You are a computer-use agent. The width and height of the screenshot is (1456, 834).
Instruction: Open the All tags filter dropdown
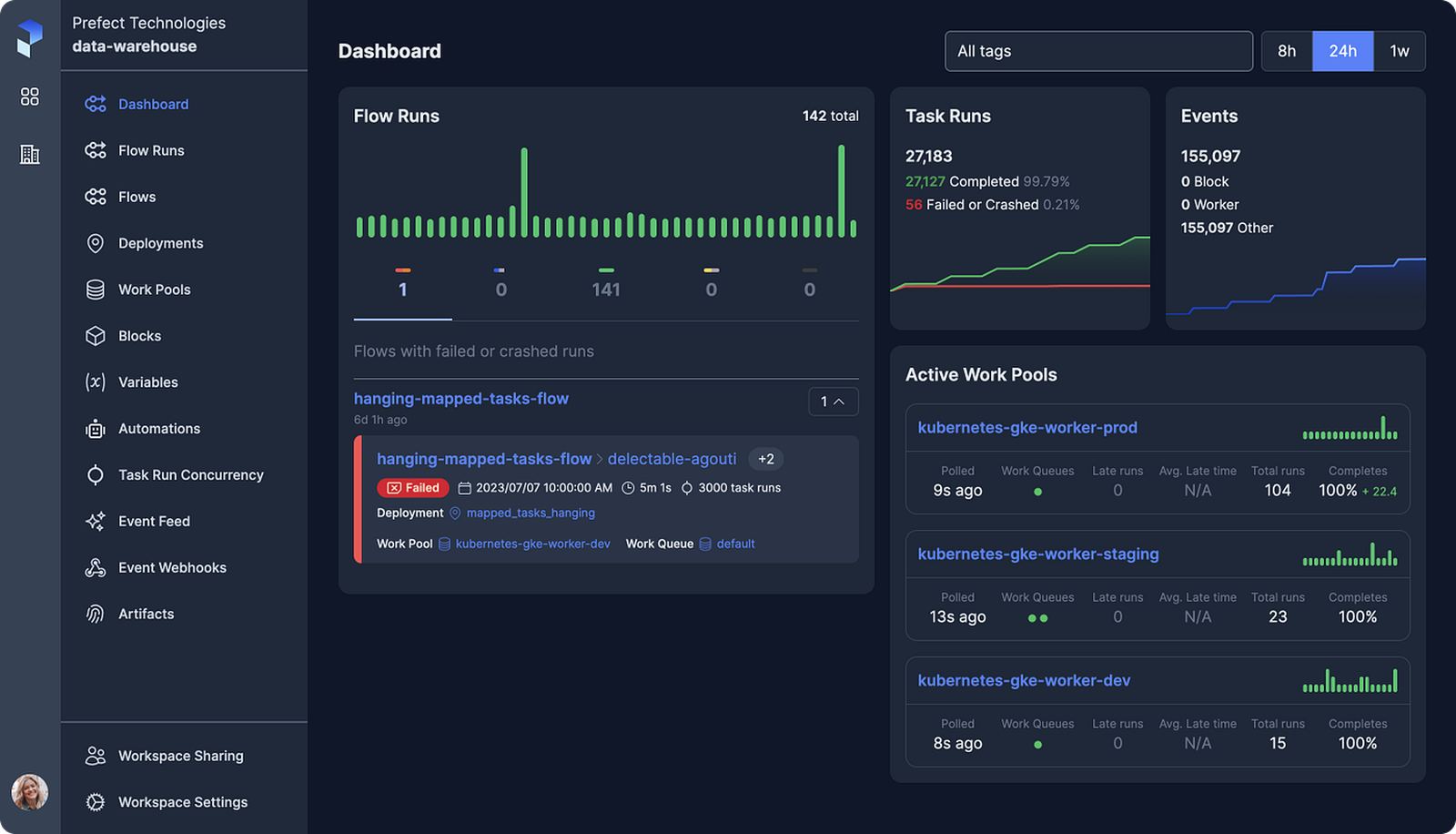tap(1098, 51)
